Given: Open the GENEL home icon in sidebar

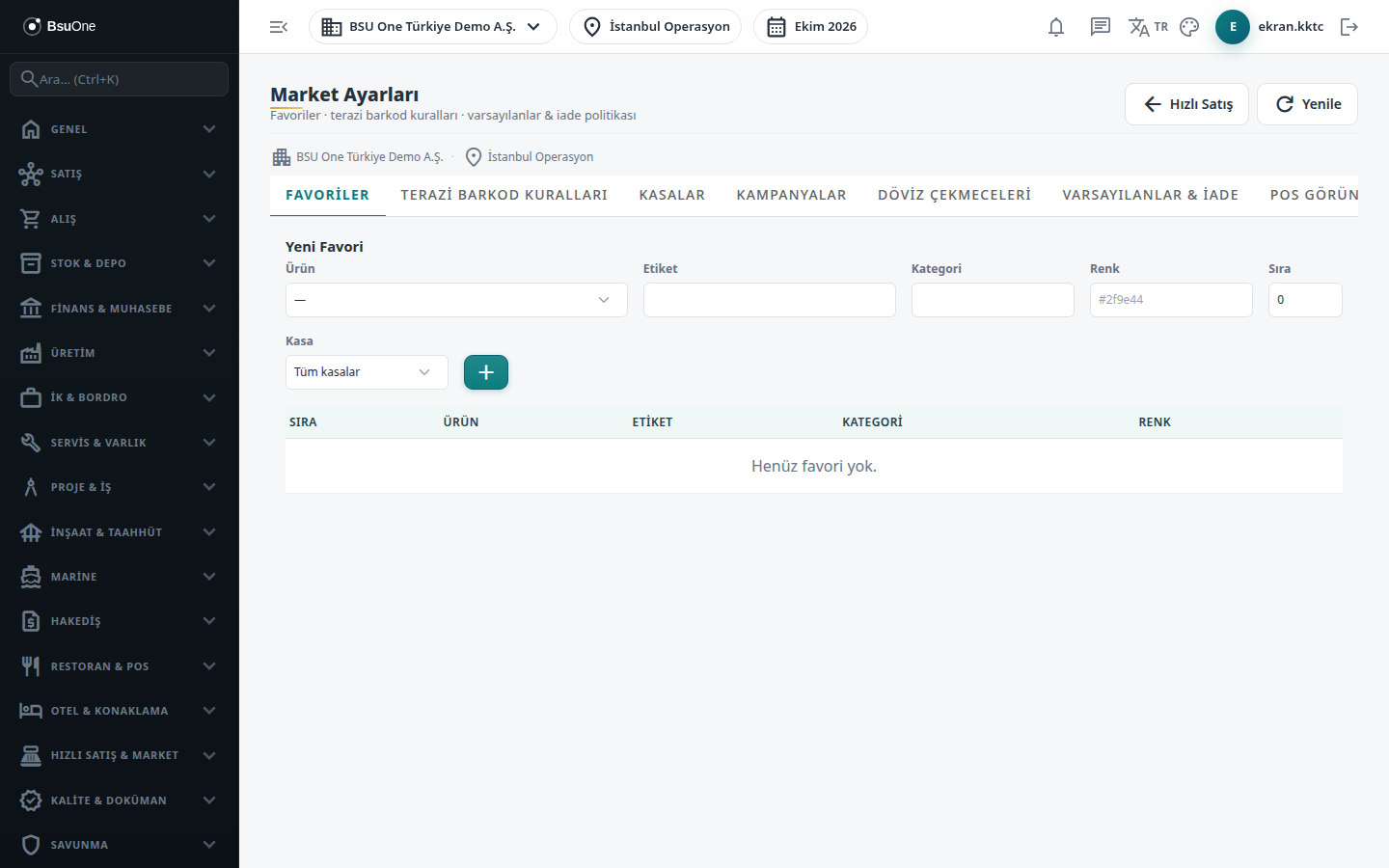Looking at the screenshot, I should coord(31,129).
